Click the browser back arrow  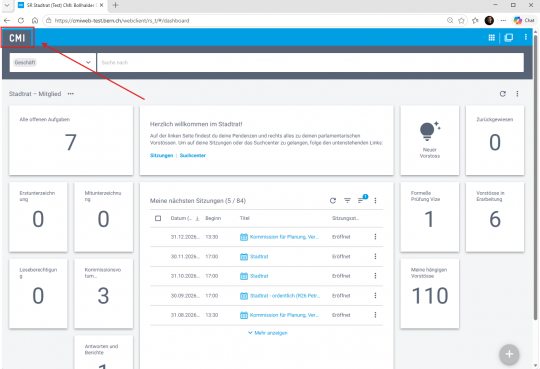[7, 21]
